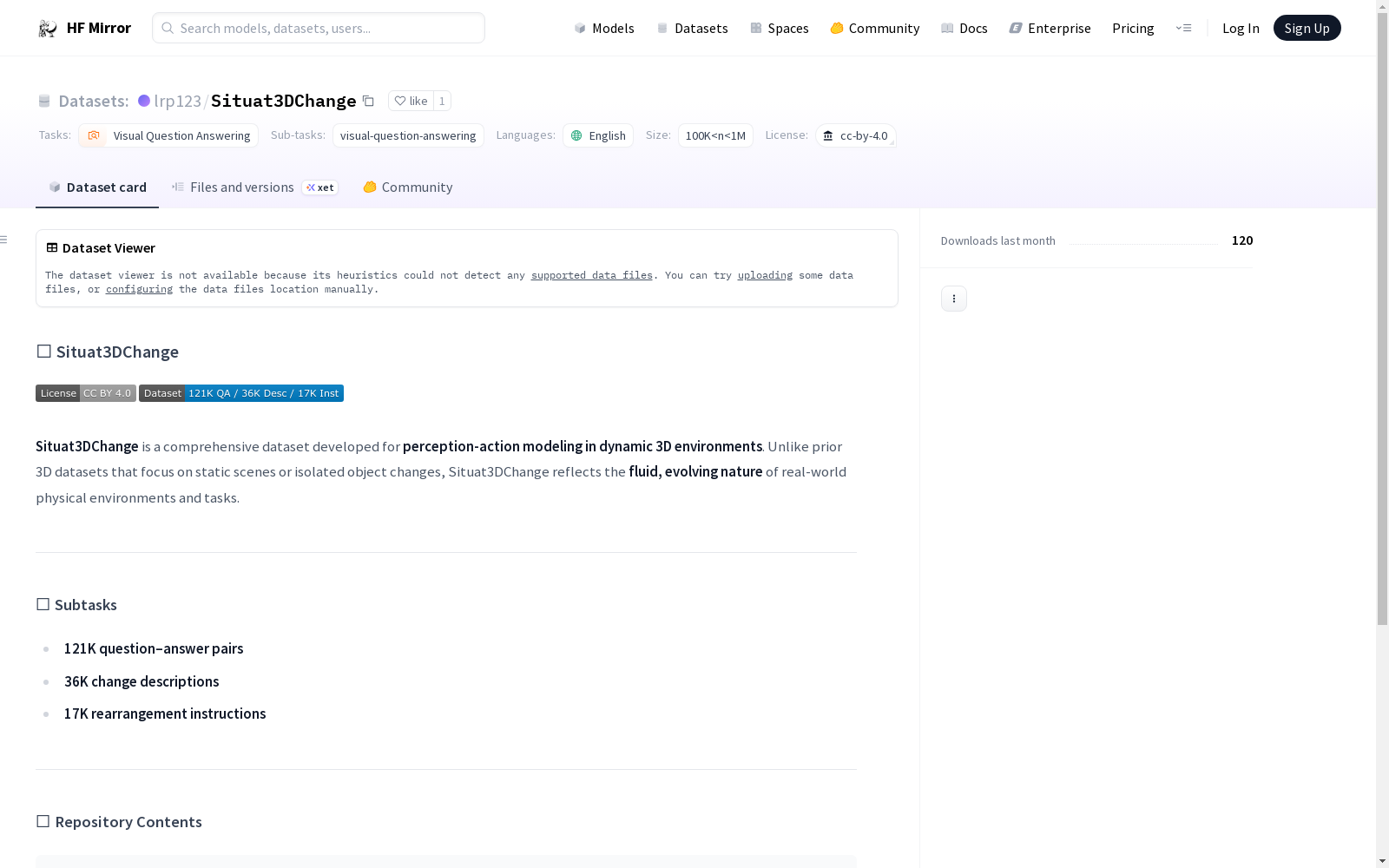Switch to the Dataset card tab
The height and width of the screenshot is (868, 1389).
coord(97,187)
